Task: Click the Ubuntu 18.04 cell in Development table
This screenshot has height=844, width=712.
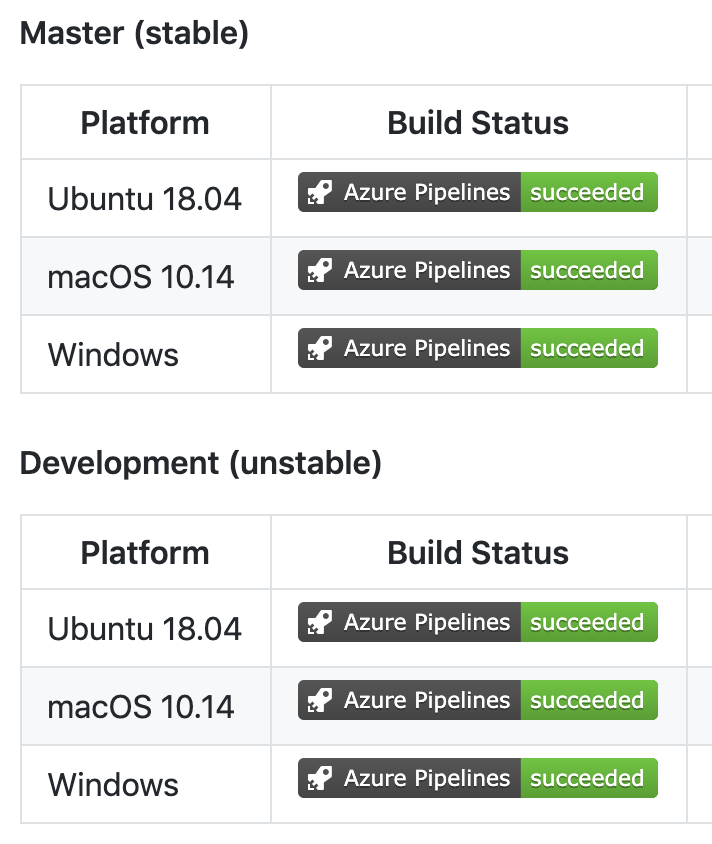Action: tap(145, 629)
